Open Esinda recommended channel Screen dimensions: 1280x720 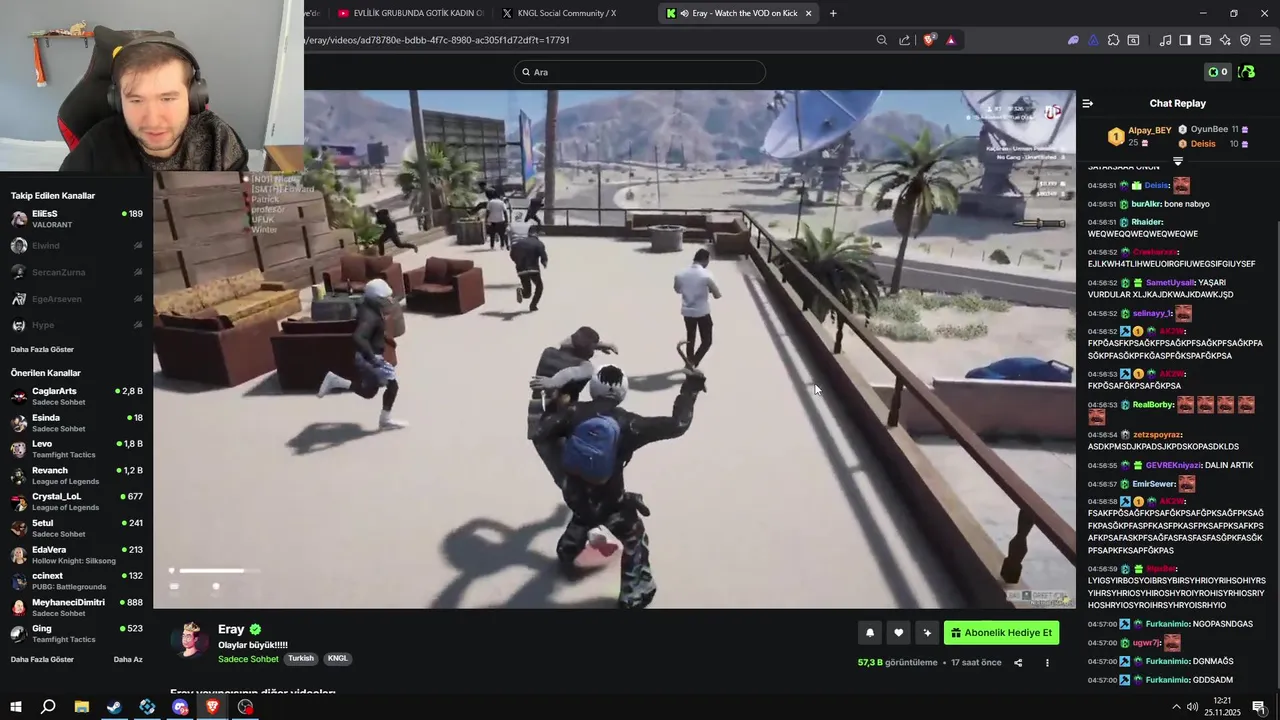point(77,422)
